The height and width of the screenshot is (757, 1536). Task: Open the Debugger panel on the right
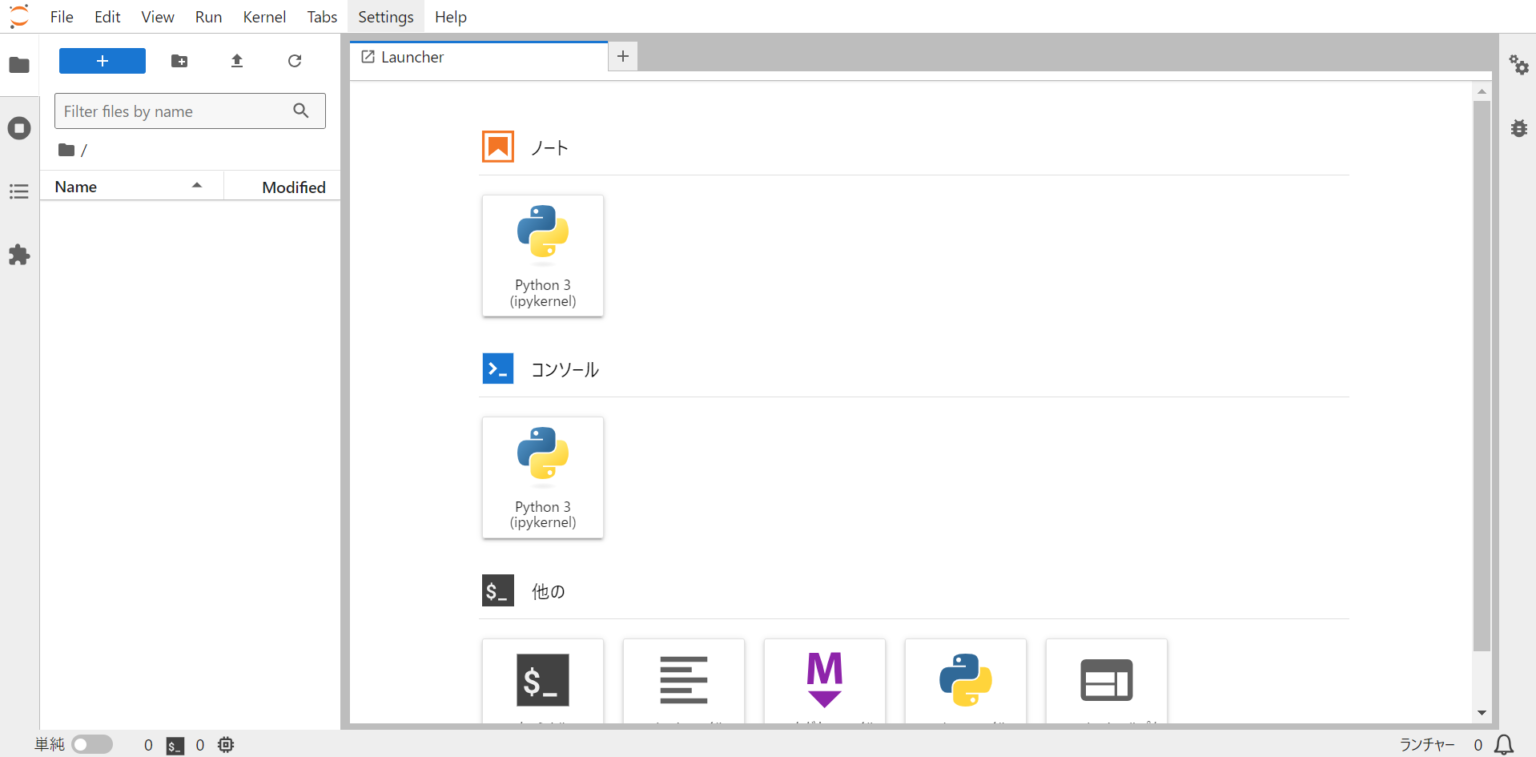point(1519,128)
